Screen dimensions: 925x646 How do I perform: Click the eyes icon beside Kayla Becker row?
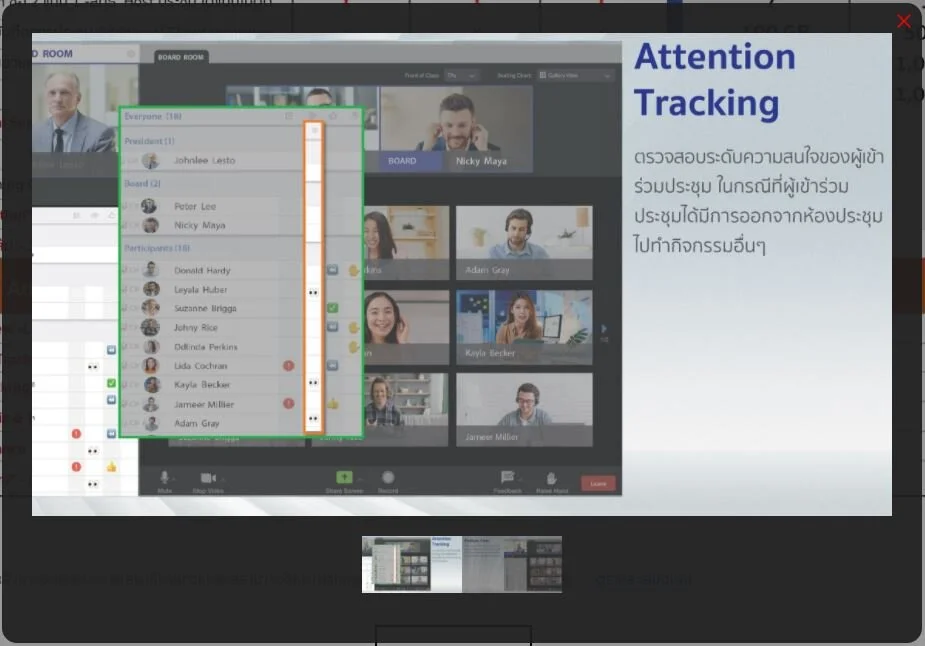coord(313,383)
